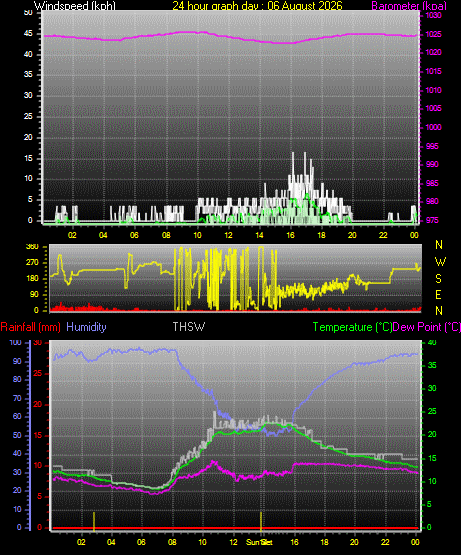The width and height of the screenshot is (461, 555).
Task: Click the Humidity legend label
Action: (x=86, y=327)
